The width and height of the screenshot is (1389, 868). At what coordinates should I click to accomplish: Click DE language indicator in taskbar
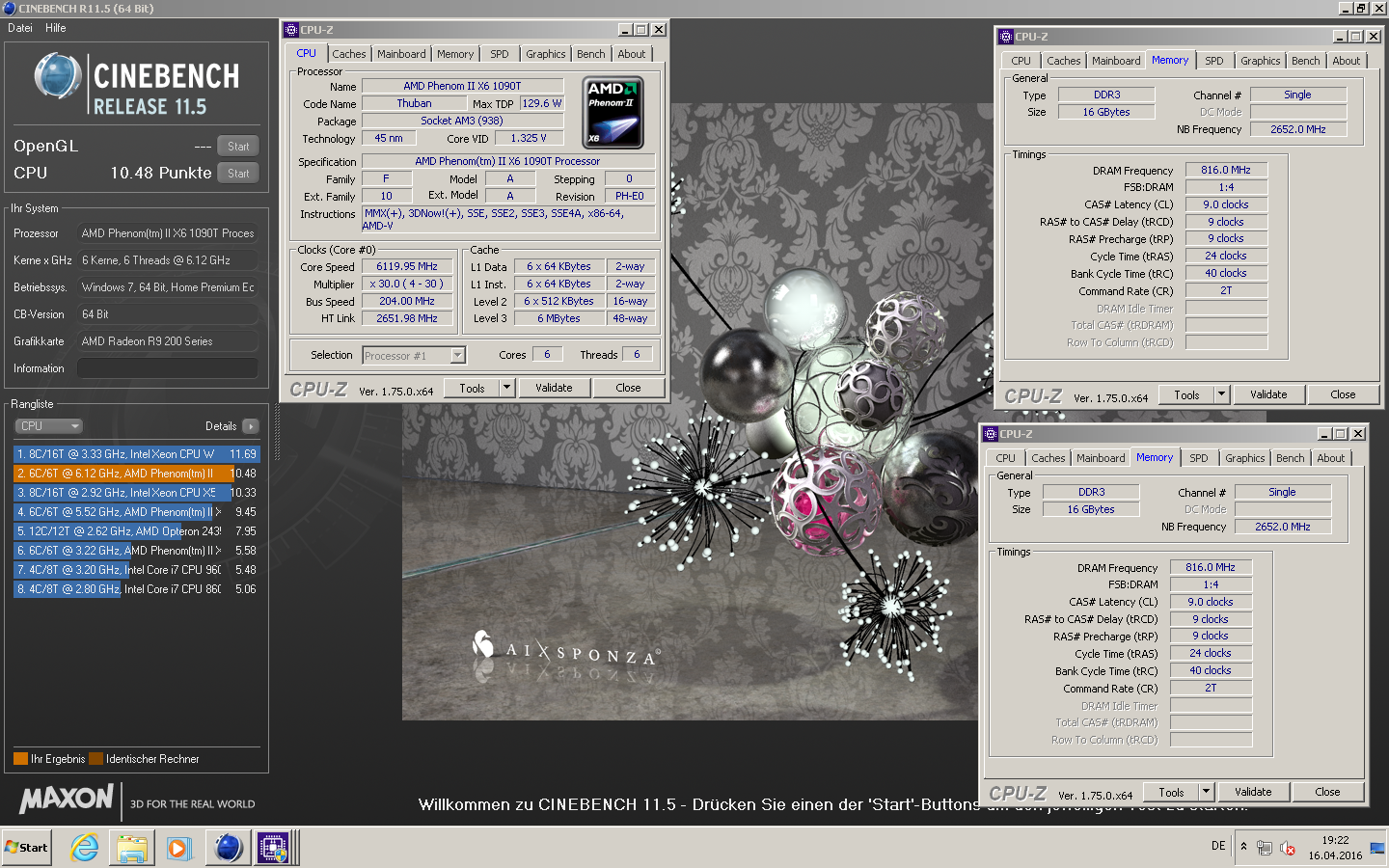tap(1218, 846)
